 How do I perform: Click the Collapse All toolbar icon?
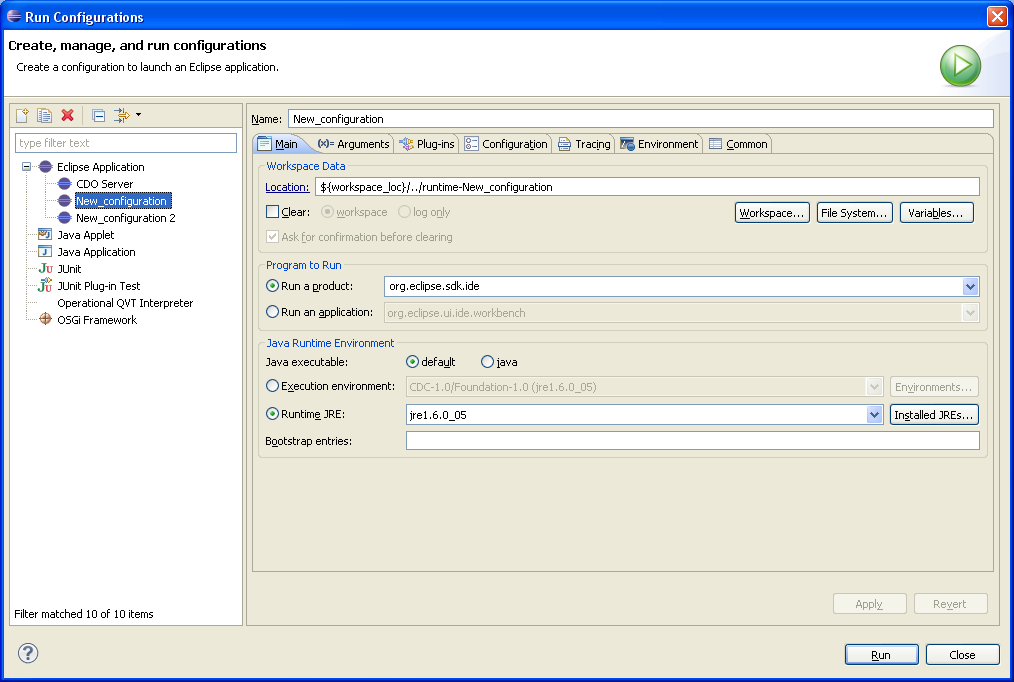point(98,115)
